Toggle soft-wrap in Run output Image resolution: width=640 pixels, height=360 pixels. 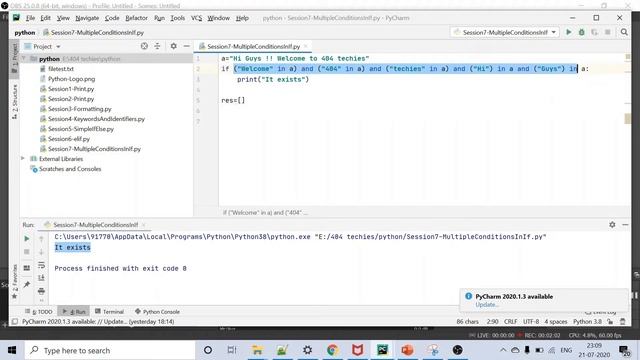coord(41,265)
